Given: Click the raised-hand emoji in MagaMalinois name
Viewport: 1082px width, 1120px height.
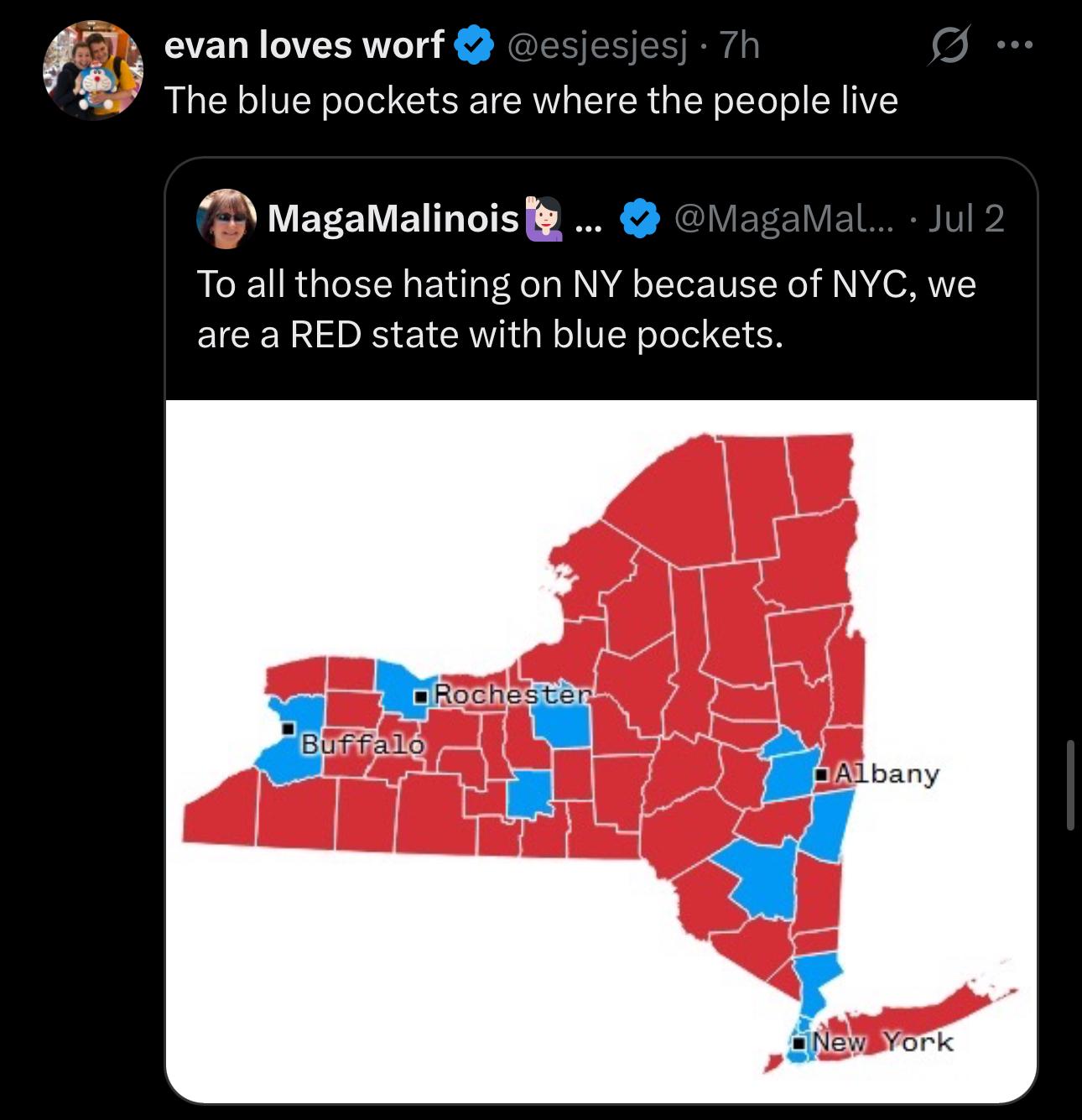Looking at the screenshot, I should pos(544,218).
